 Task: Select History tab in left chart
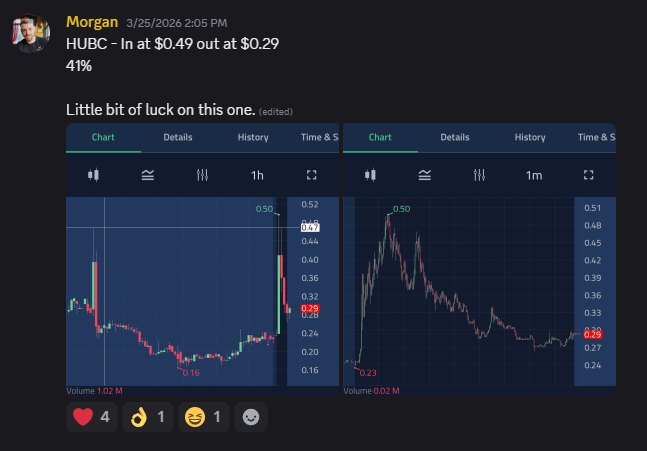[x=253, y=137]
